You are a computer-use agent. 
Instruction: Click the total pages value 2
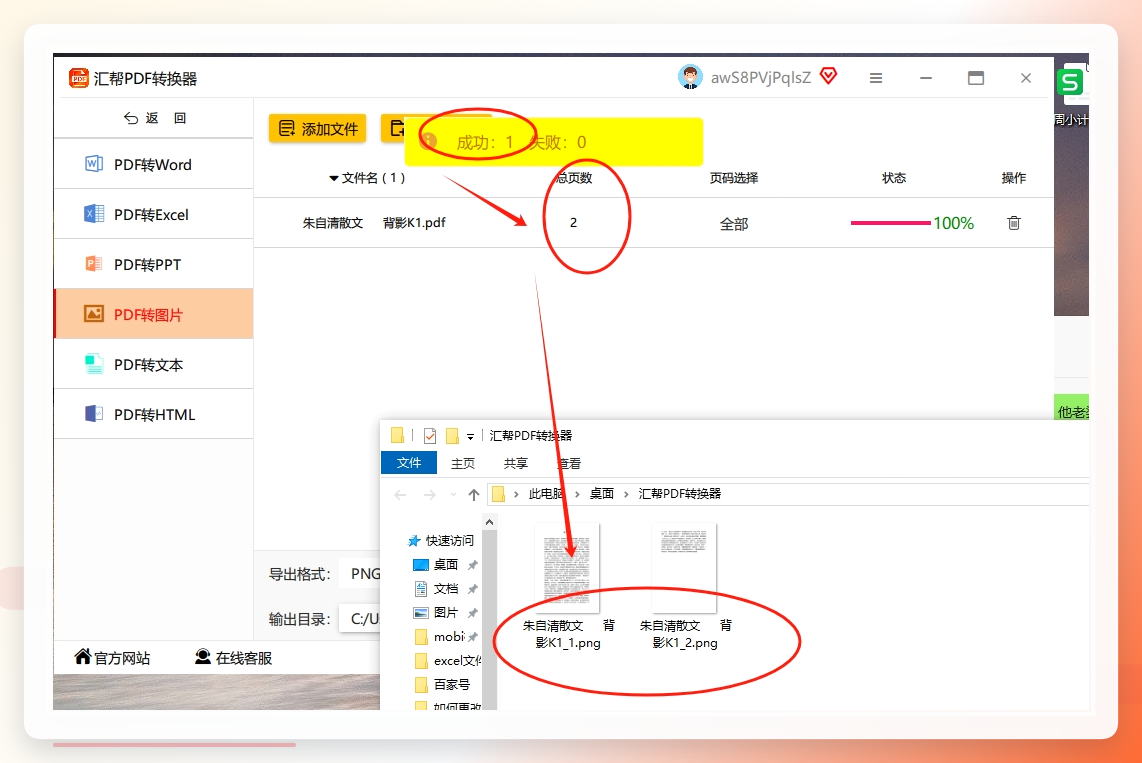(x=573, y=223)
